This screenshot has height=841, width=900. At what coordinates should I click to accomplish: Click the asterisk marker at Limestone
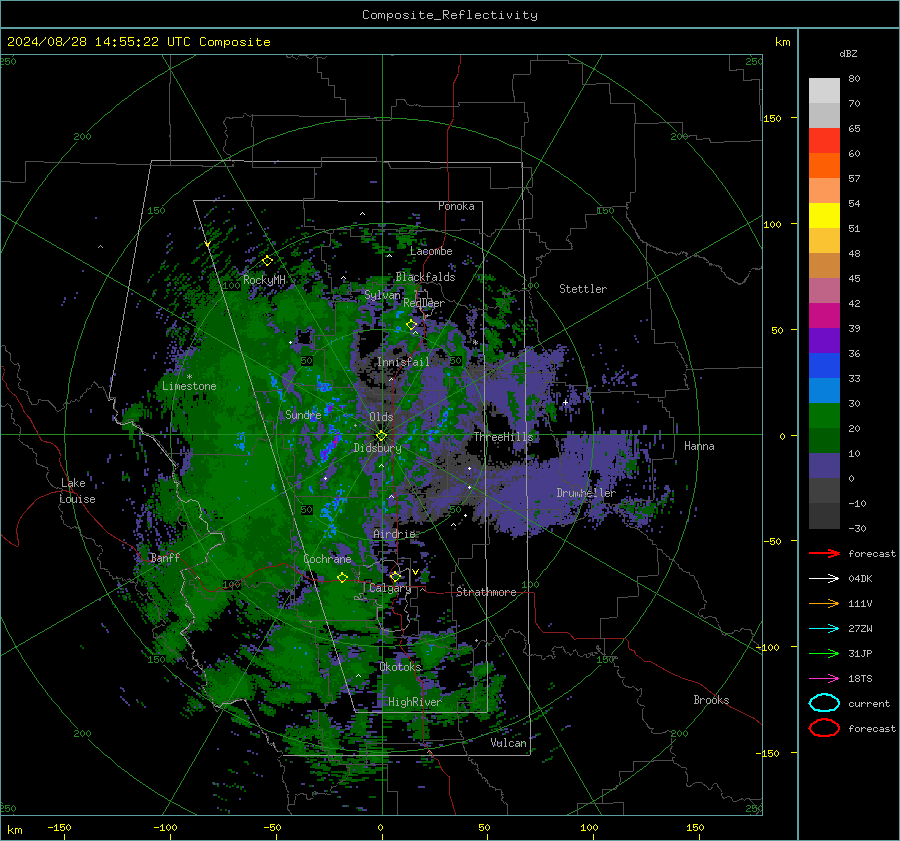tap(189, 377)
